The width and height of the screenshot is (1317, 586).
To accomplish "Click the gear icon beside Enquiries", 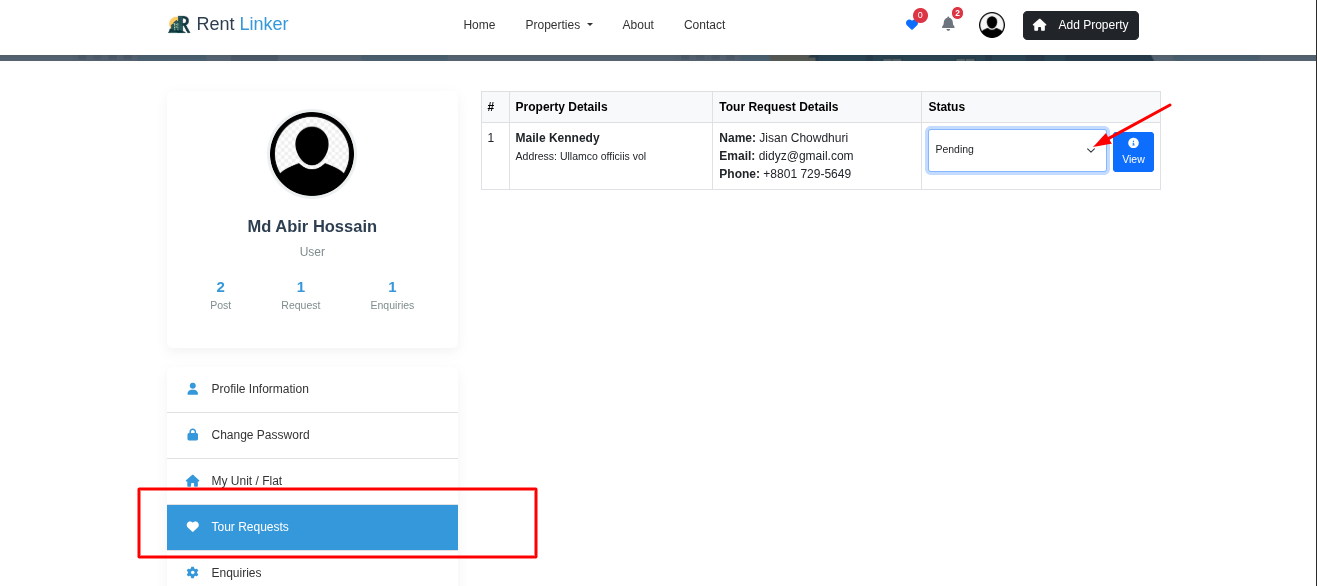I will (193, 573).
